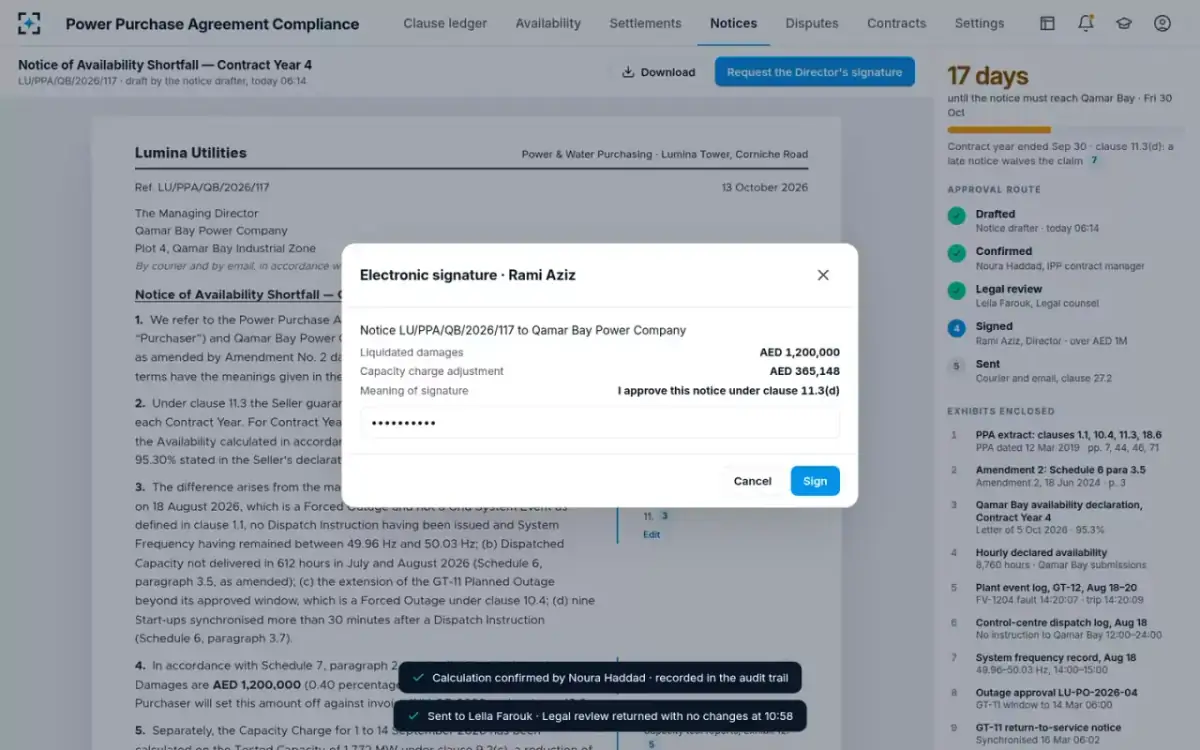1200x750 pixels.
Task: Open the Contracts tab
Action: pos(896,23)
